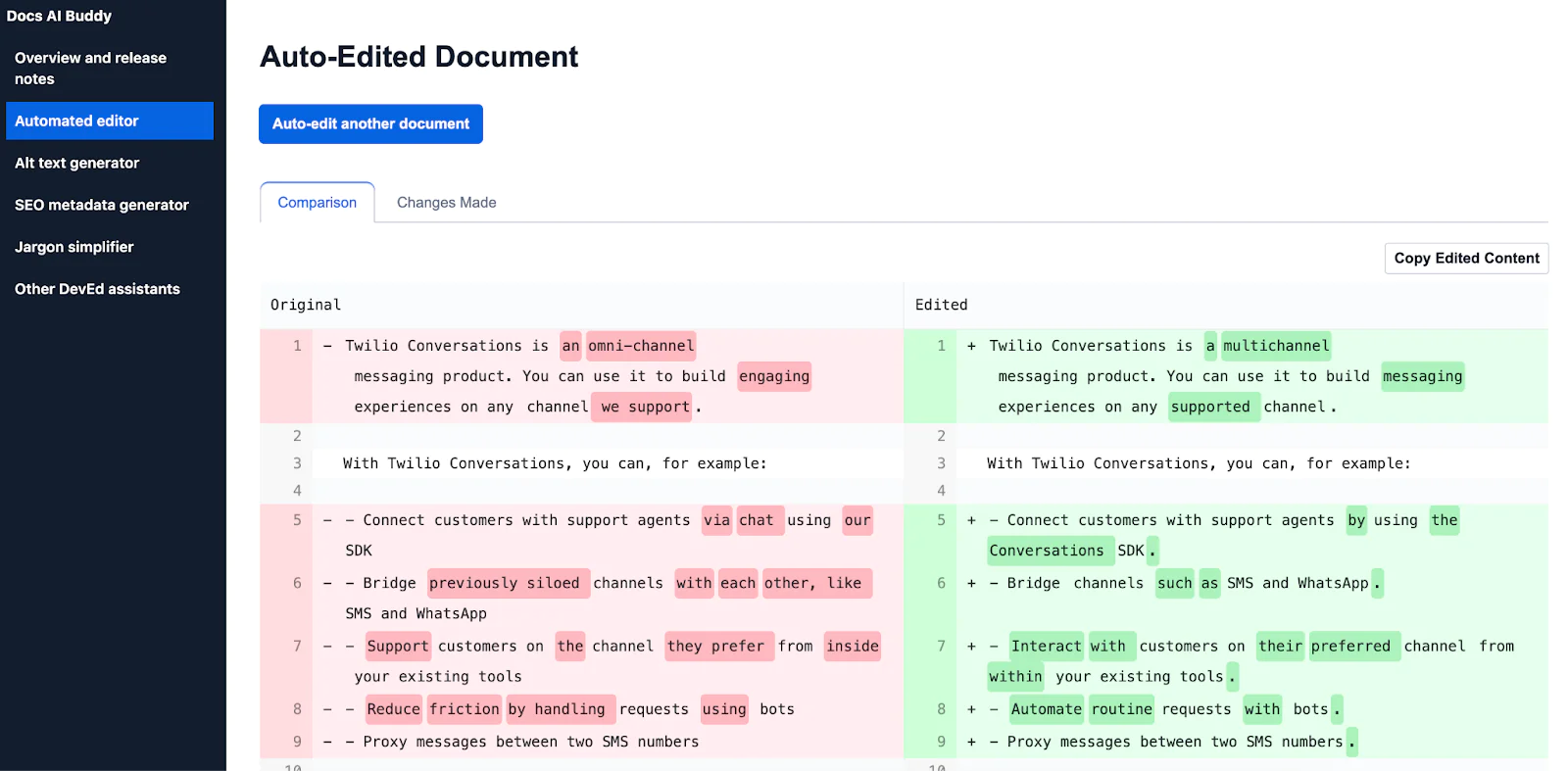
Task: Select Automated editor in sidebar
Action: pyautogui.click(x=109, y=120)
